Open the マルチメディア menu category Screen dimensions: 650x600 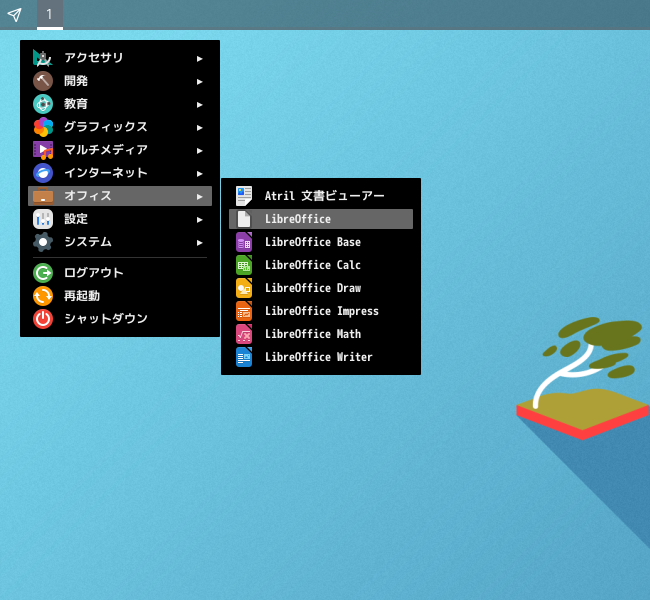(x=105, y=150)
